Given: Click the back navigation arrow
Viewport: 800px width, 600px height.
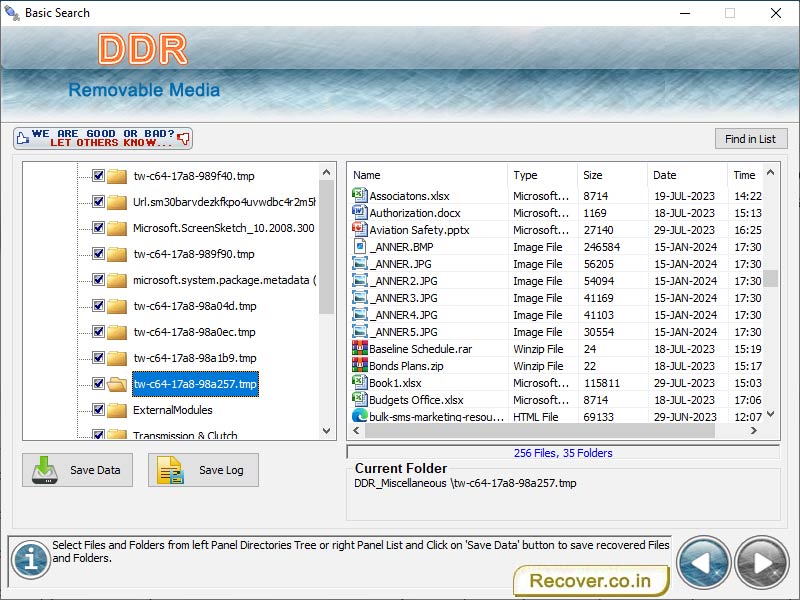Looking at the screenshot, I should click(704, 562).
